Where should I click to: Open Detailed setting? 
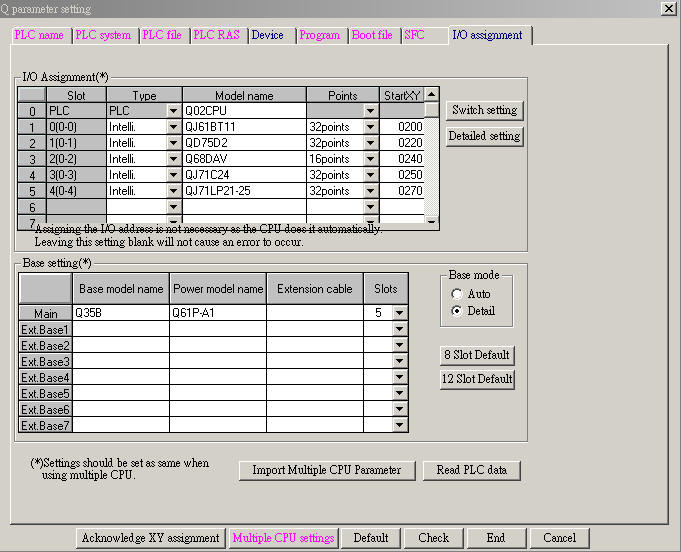[484, 136]
